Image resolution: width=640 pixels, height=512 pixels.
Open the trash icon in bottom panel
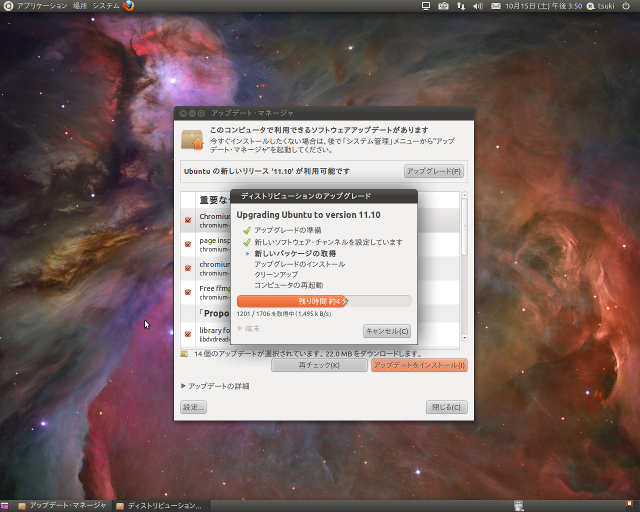[519, 506]
